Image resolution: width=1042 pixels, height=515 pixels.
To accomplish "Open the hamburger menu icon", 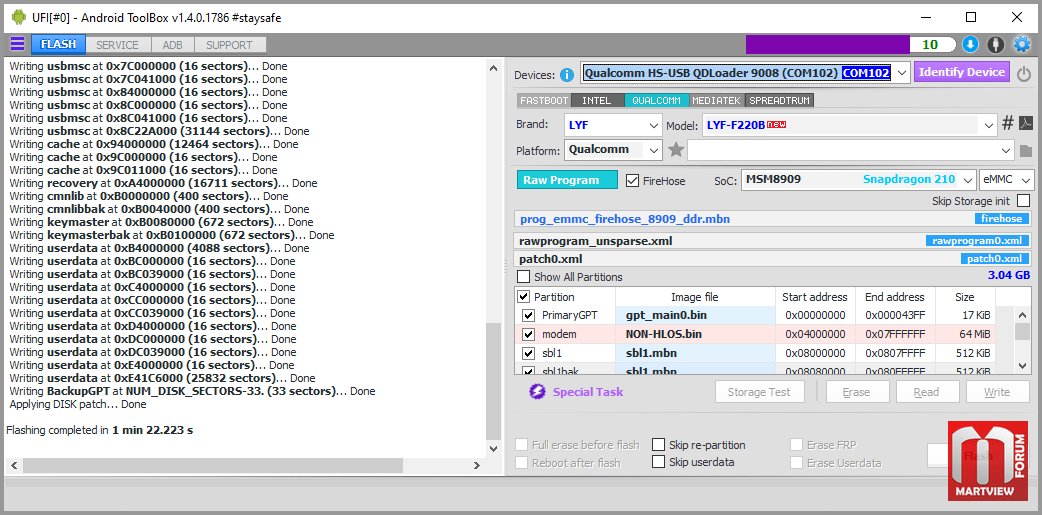I will pos(17,45).
